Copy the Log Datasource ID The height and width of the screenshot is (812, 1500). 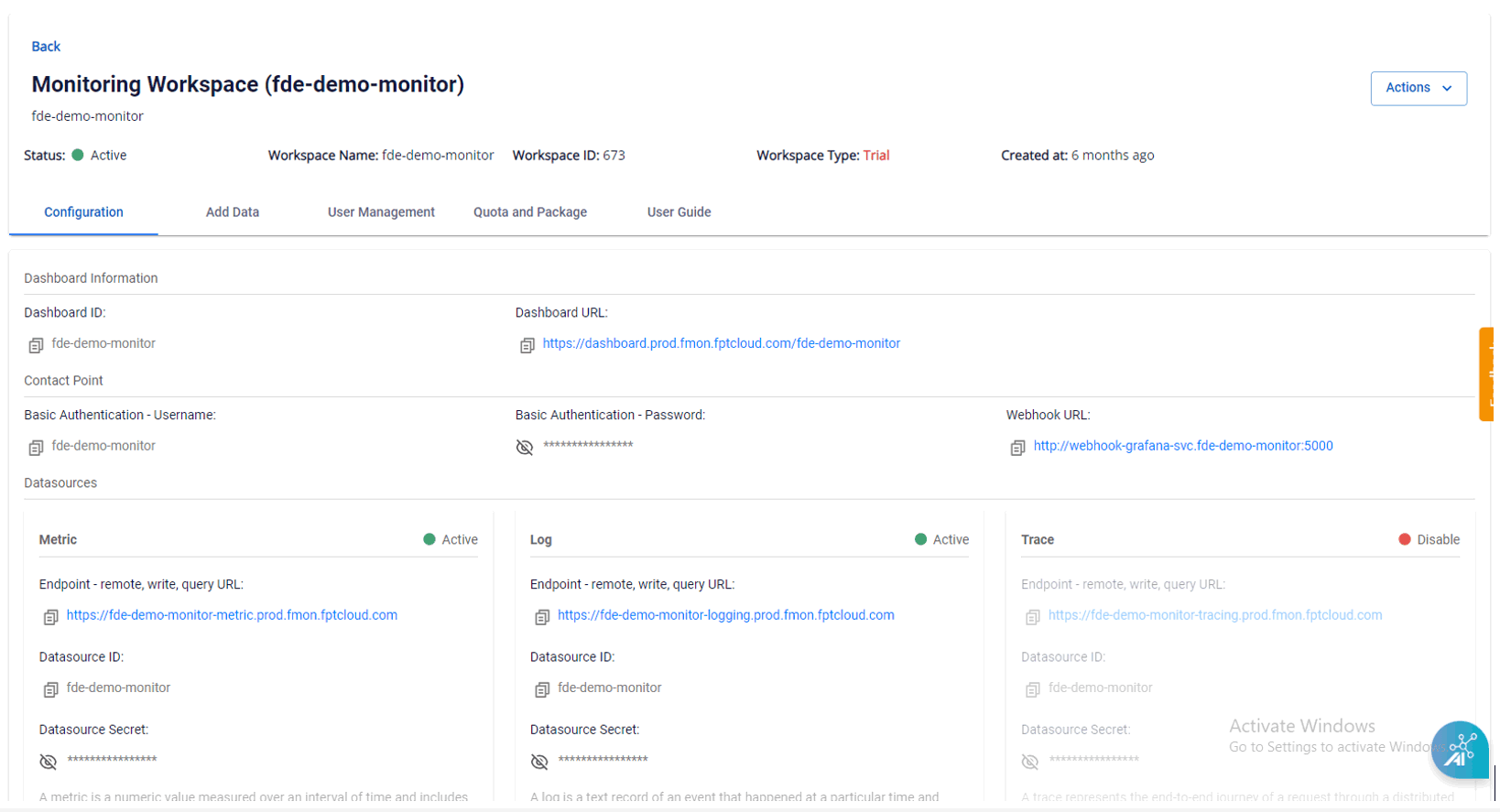click(542, 689)
